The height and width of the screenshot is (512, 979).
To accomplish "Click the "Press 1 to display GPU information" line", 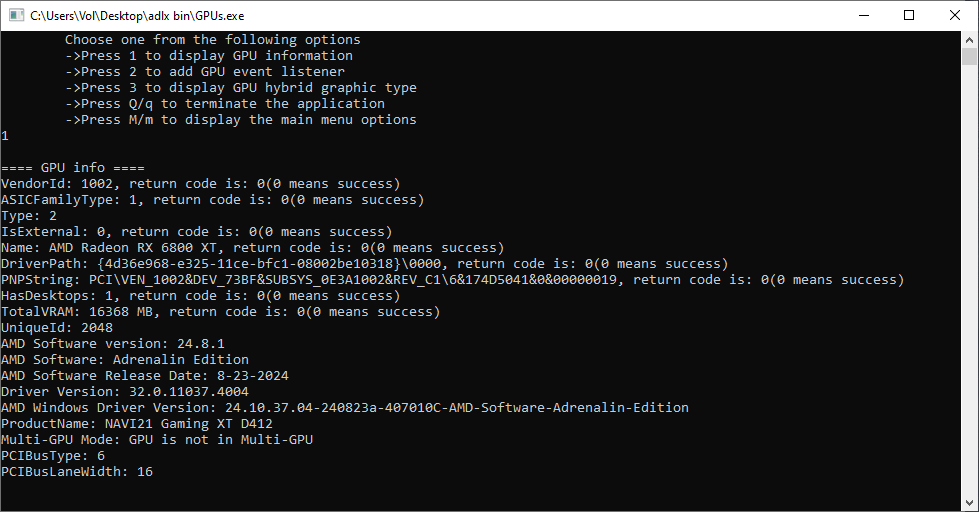I will (x=209, y=56).
